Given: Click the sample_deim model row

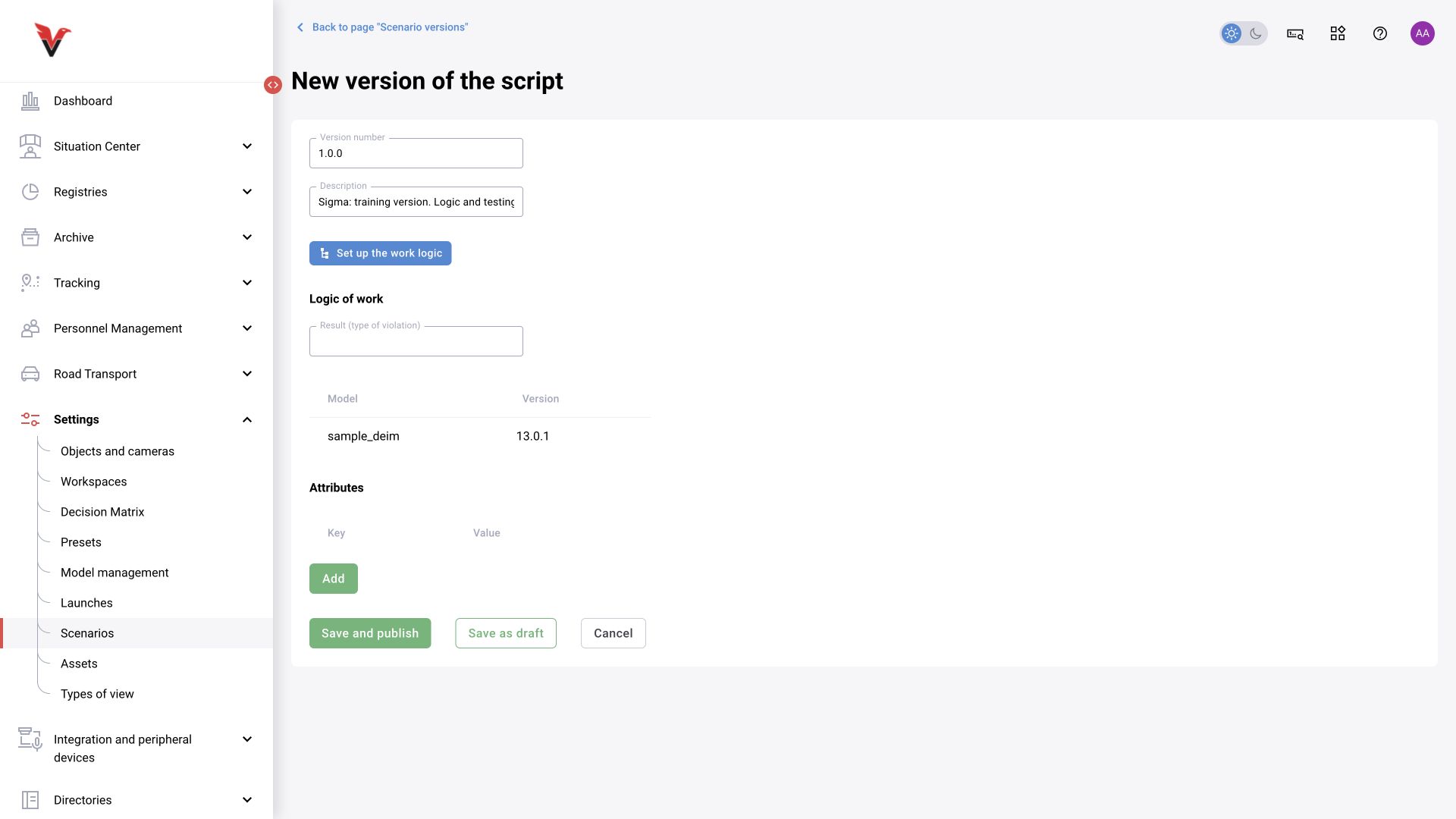Looking at the screenshot, I should pyautogui.click(x=480, y=436).
